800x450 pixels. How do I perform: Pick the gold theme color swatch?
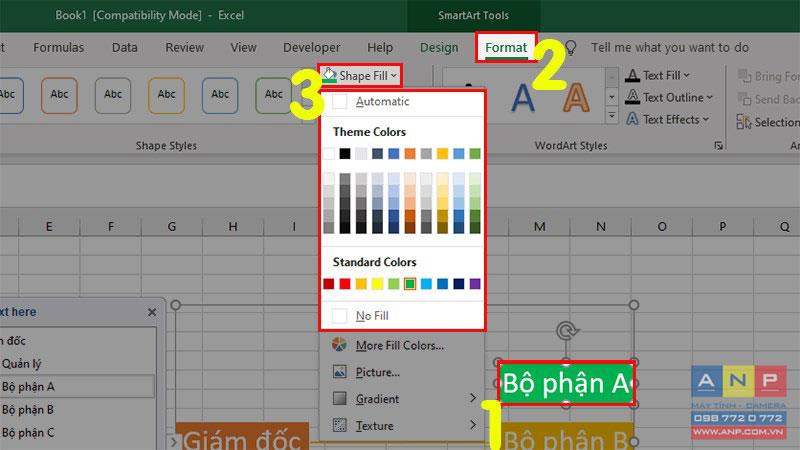[x=442, y=153]
